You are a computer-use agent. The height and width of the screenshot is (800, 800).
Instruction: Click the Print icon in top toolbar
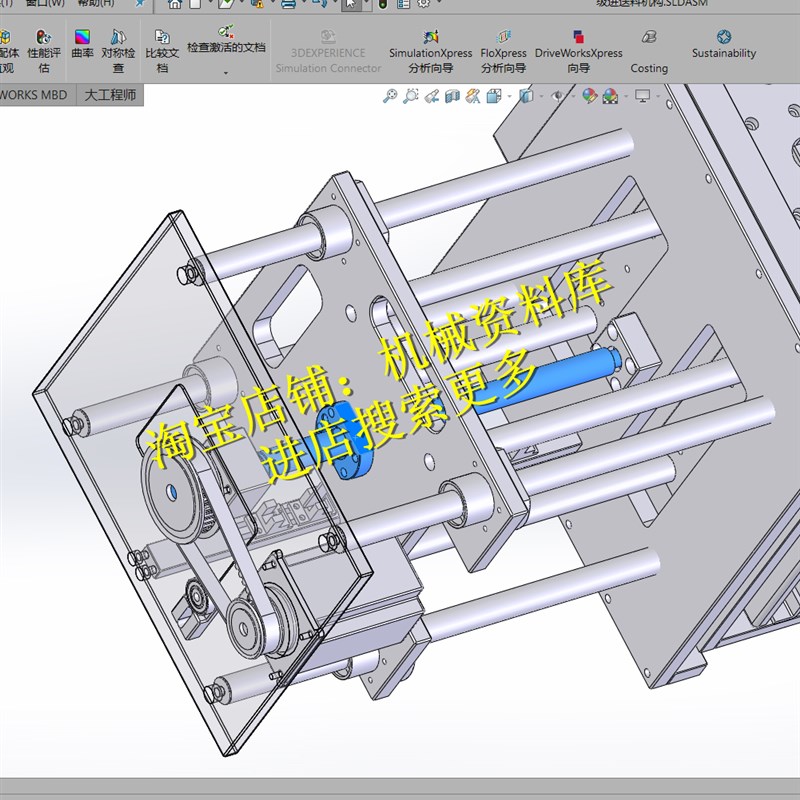pyautogui.click(x=289, y=4)
